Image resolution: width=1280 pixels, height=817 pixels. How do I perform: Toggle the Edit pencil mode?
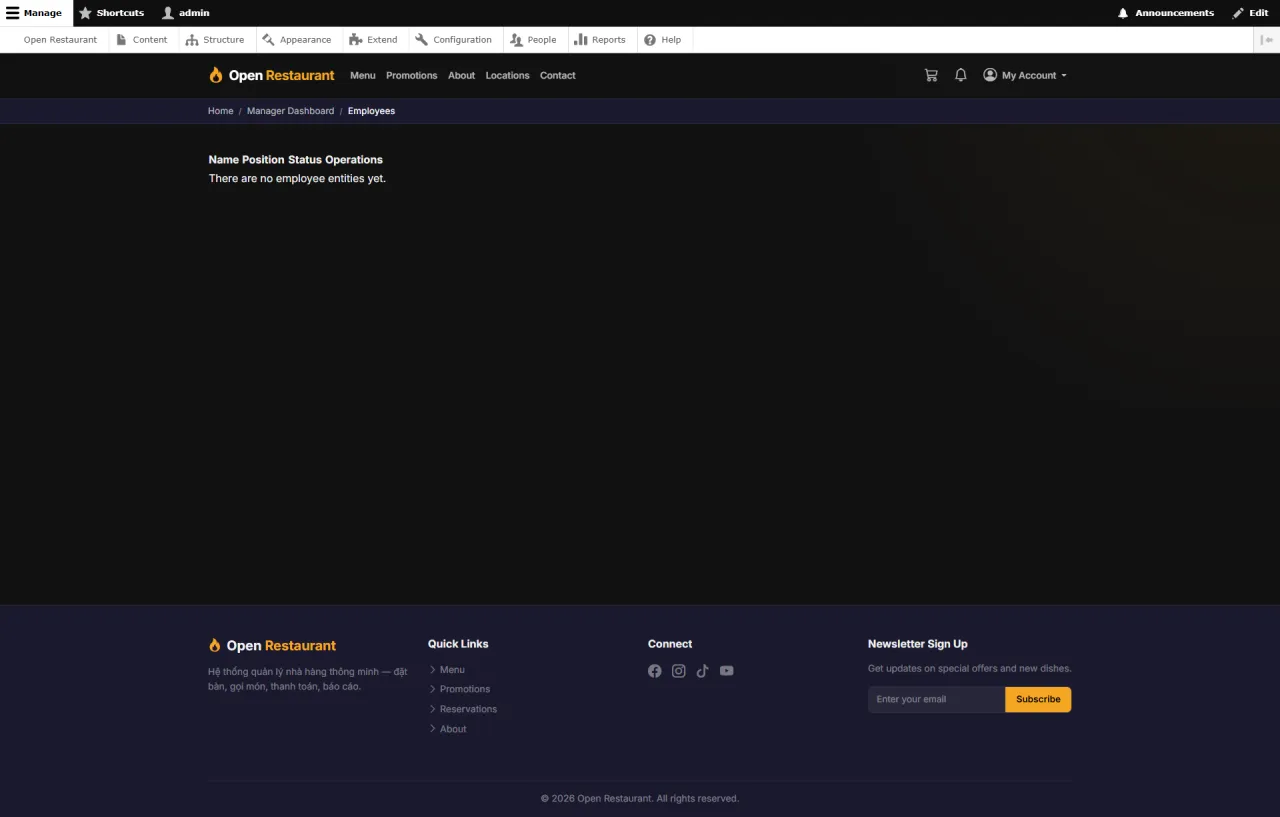pos(1250,13)
